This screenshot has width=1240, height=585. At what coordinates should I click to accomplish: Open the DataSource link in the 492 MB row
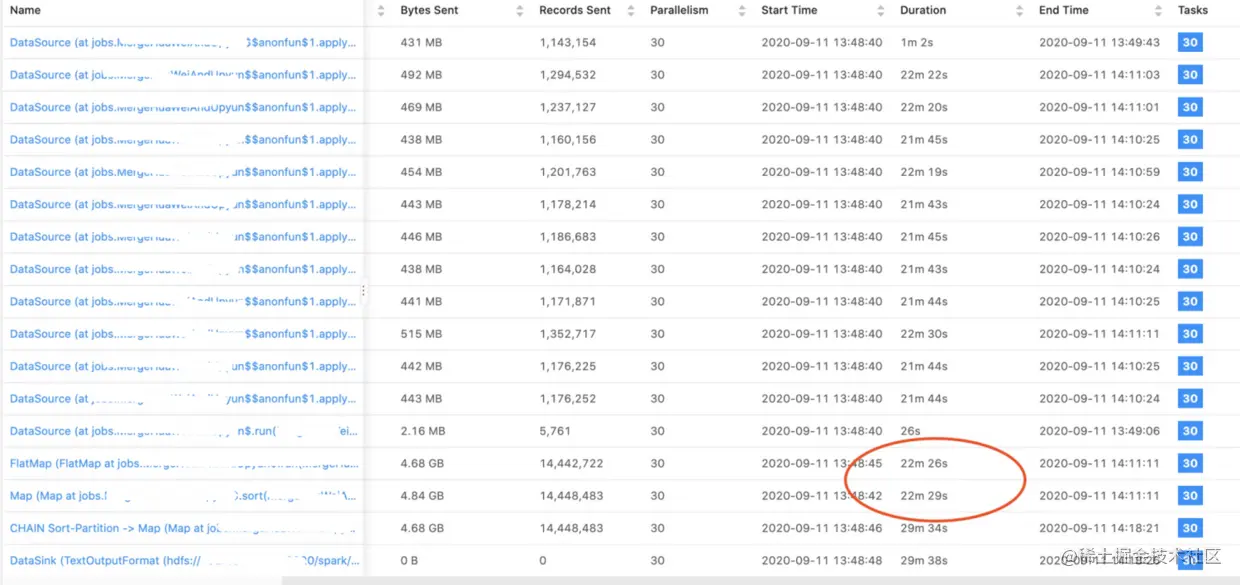point(184,75)
